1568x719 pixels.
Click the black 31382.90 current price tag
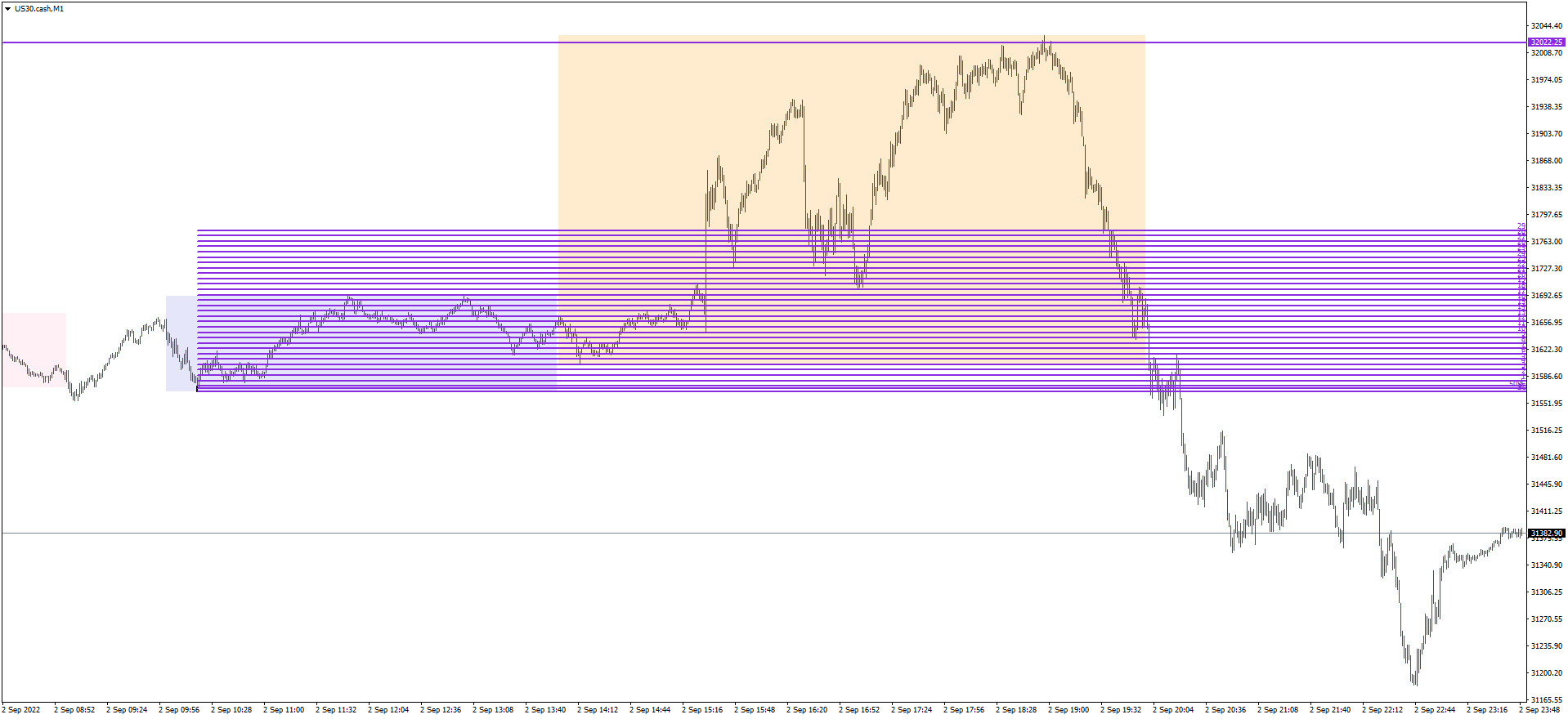coord(1546,534)
